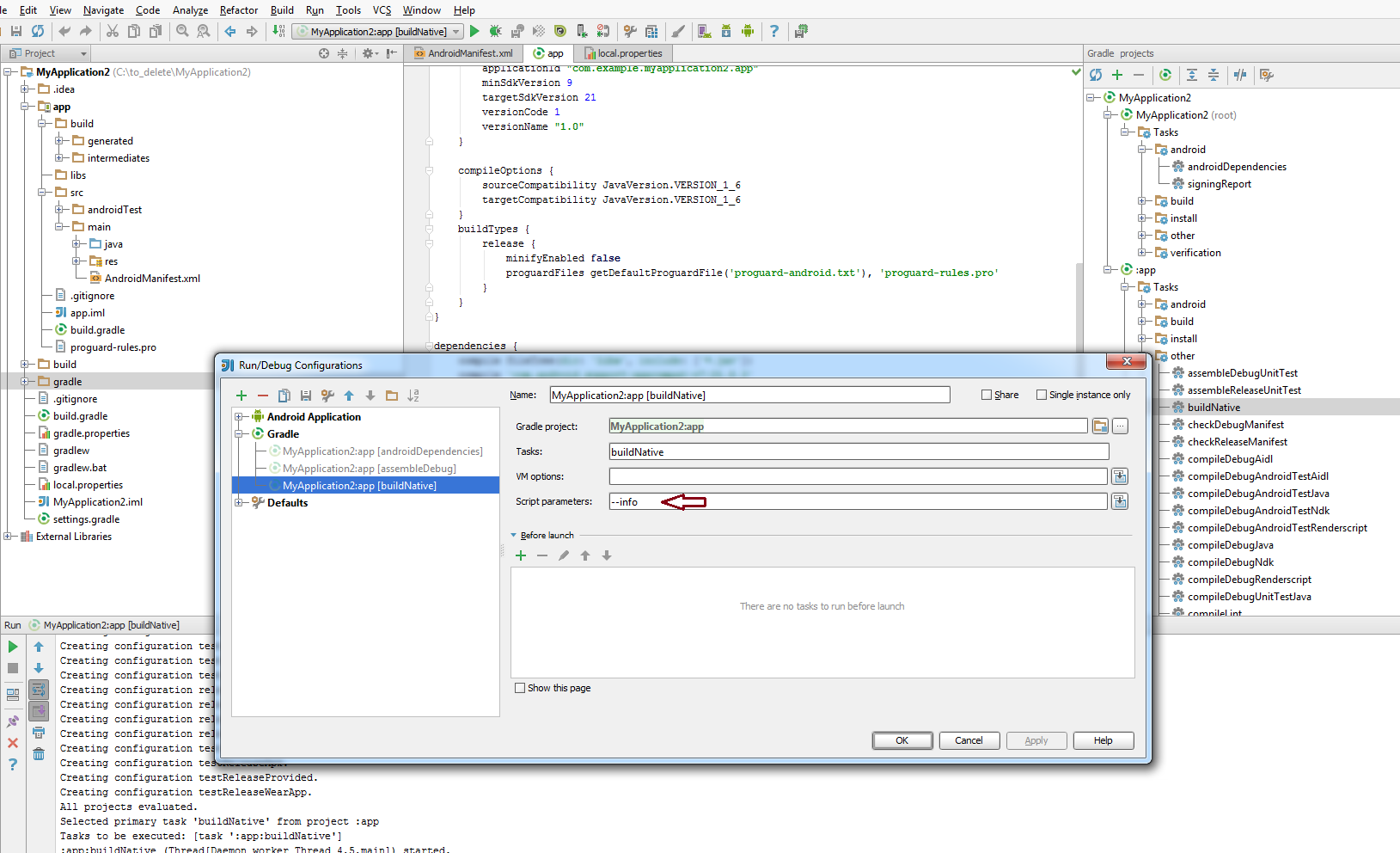Add a before-launch task with plus icon
The image size is (1400, 853).
[x=521, y=555]
